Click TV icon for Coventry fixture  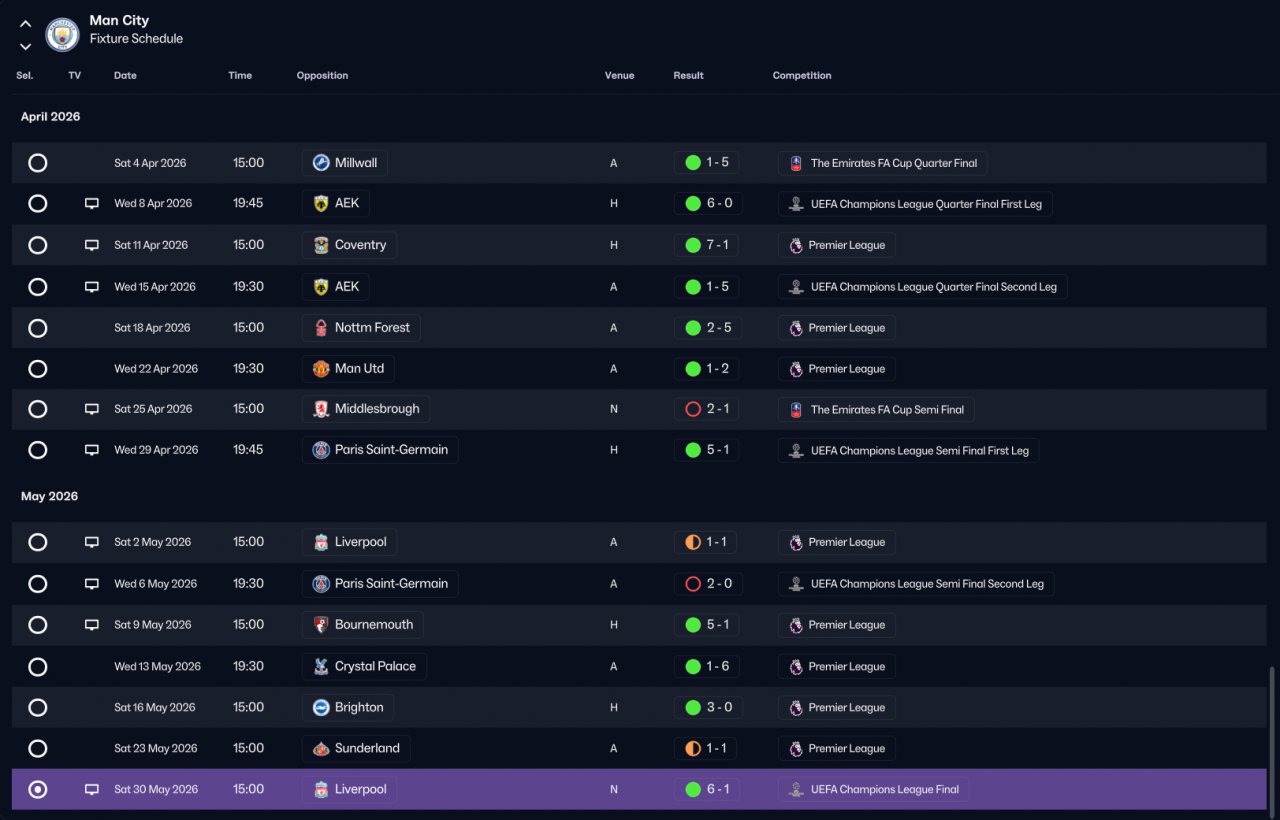click(x=92, y=245)
